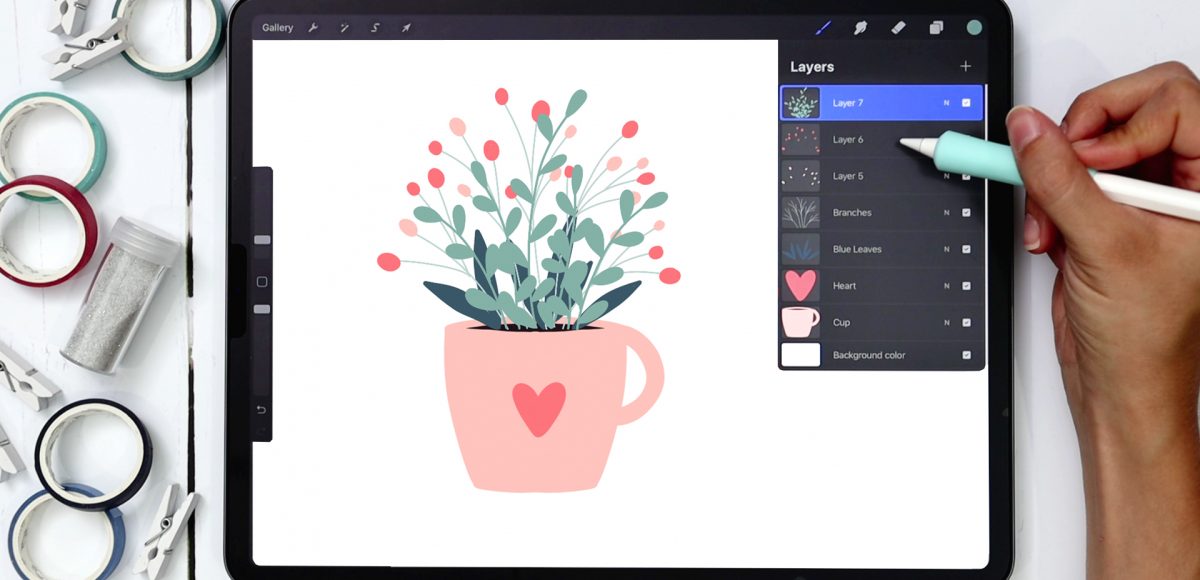Hide the Branches layer using its checkbox
1200x580 pixels.
[966, 213]
